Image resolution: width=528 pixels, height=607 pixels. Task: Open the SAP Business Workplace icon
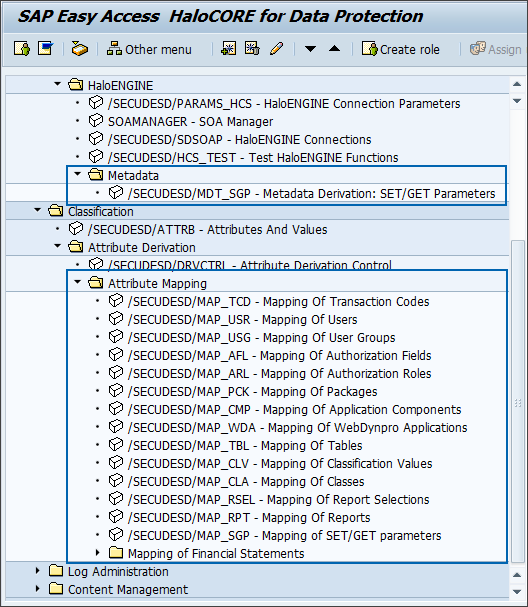pos(79,49)
